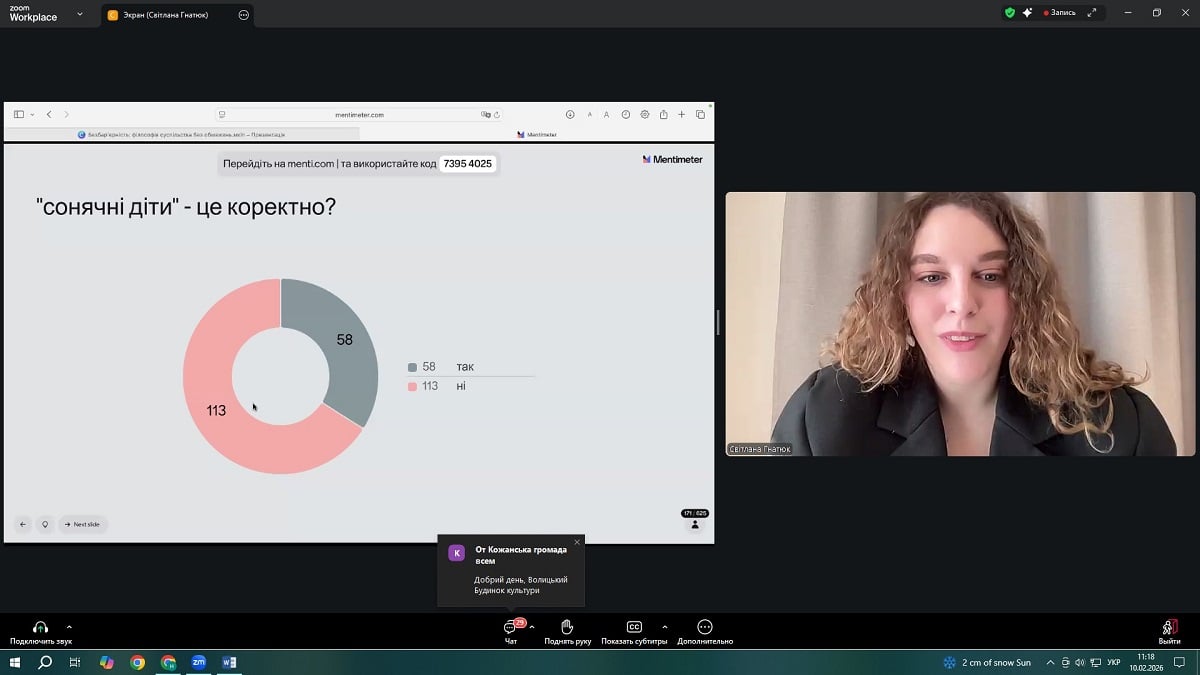Click the Выйти leave meeting icon

tap(1168, 627)
